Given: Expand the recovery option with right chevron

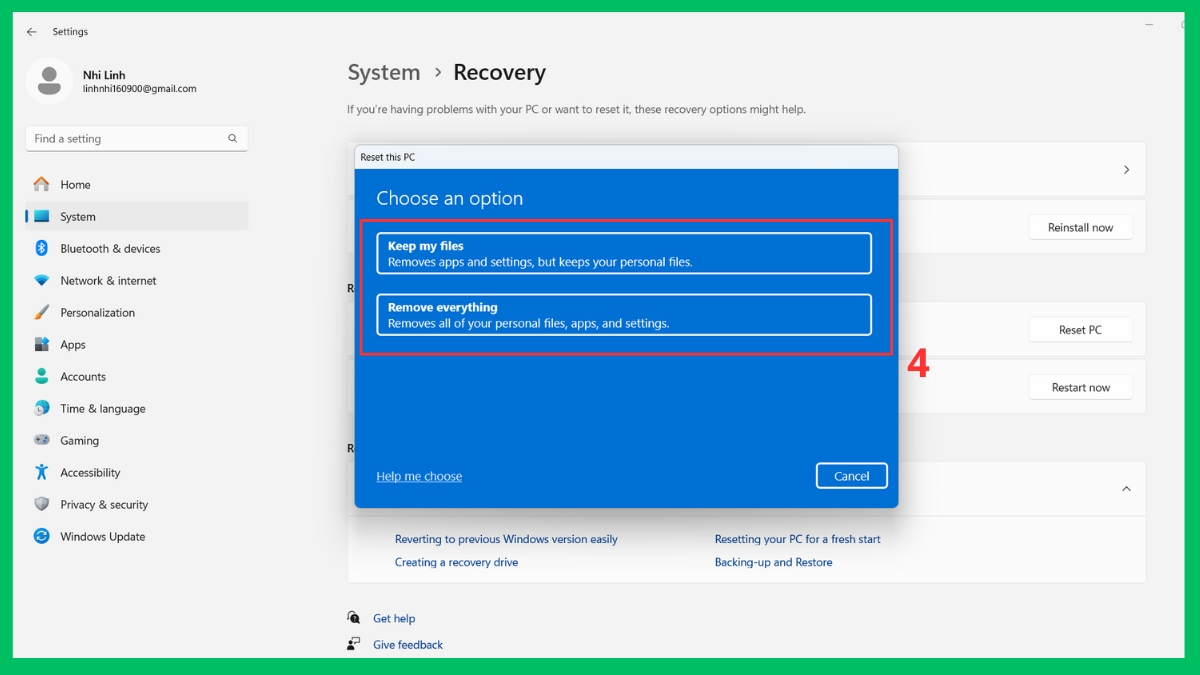Looking at the screenshot, I should point(1126,169).
